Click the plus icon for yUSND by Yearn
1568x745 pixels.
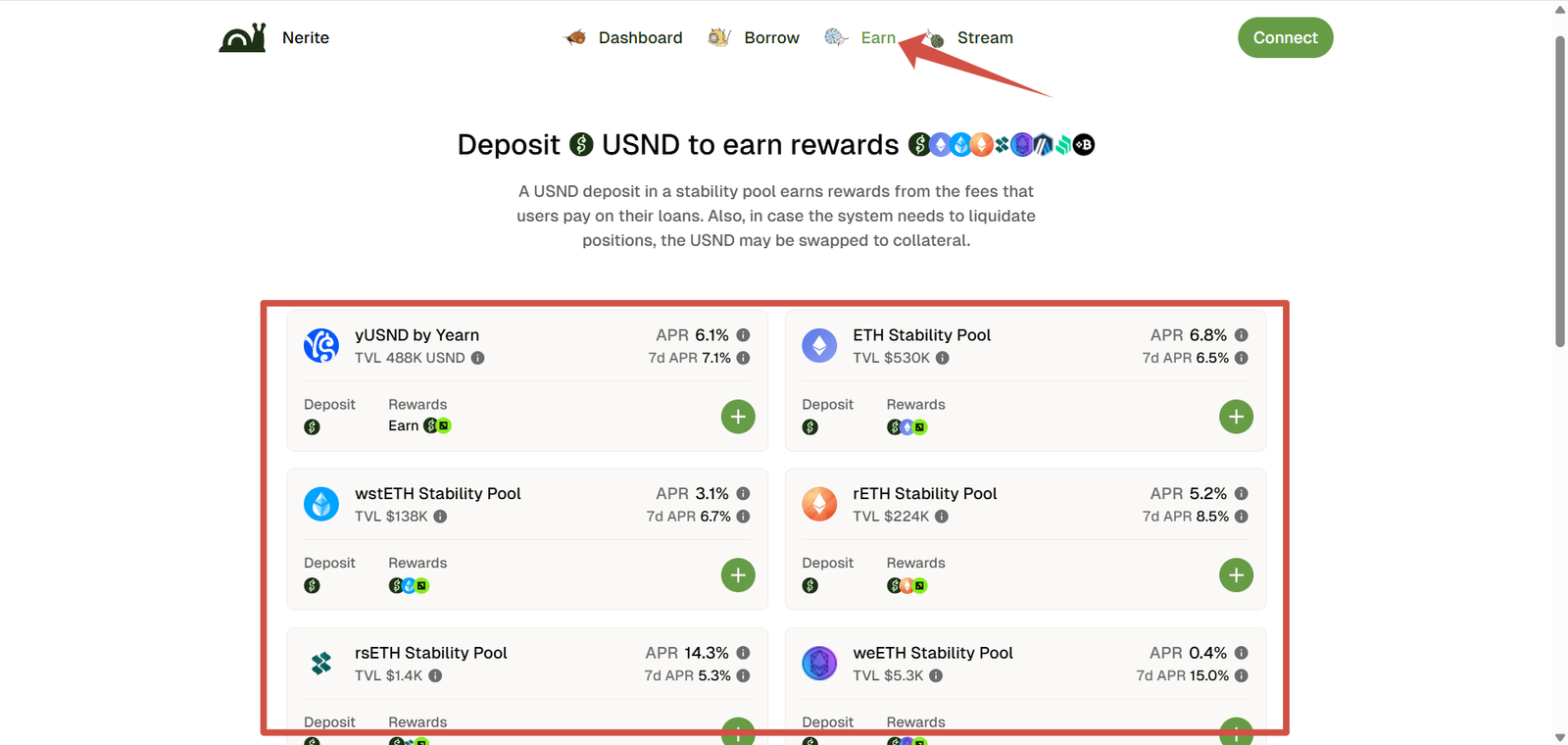pyautogui.click(x=738, y=417)
